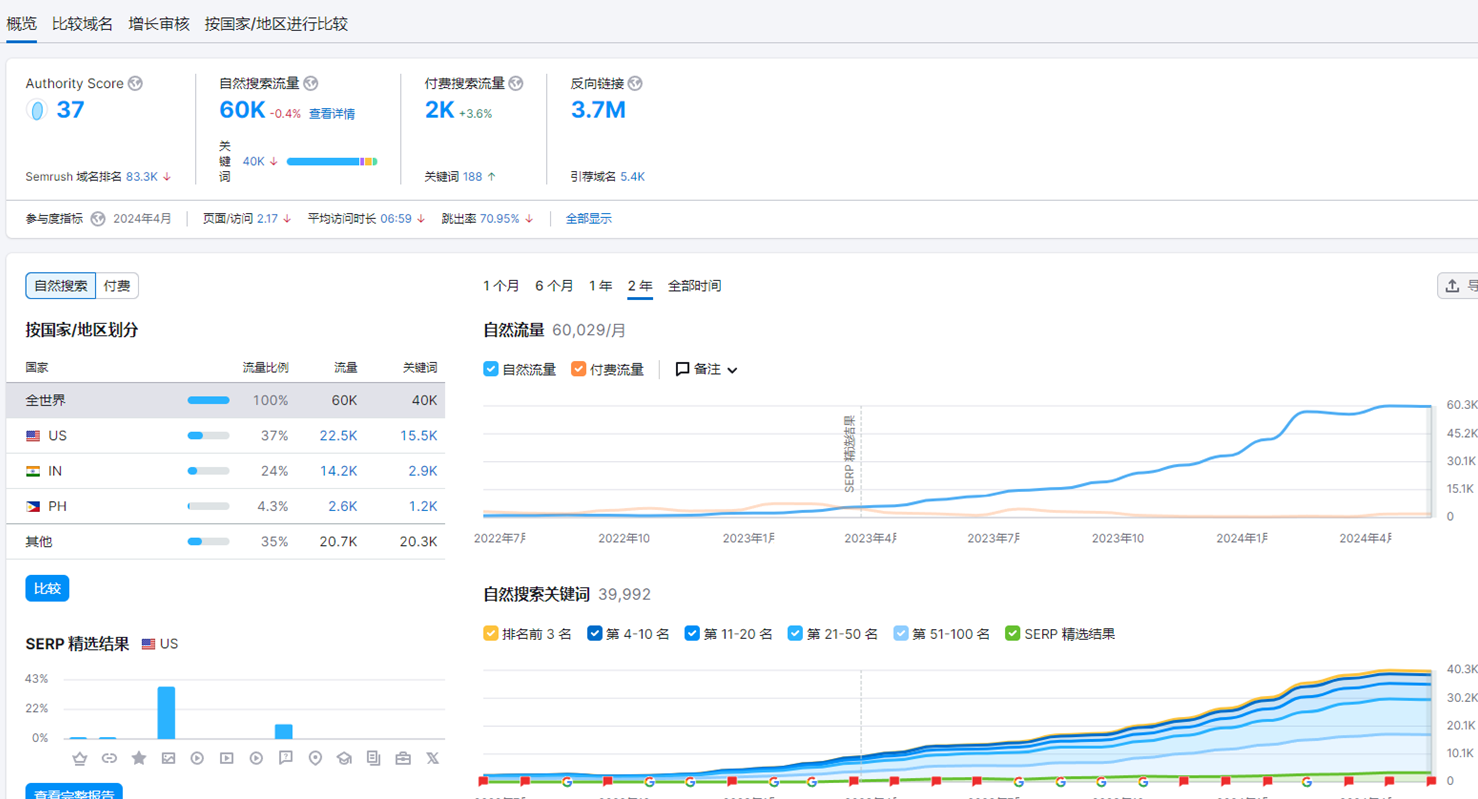This screenshot has width=1478, height=799.
Task: Click the export icon above the traffic chart
Action: [1453, 286]
